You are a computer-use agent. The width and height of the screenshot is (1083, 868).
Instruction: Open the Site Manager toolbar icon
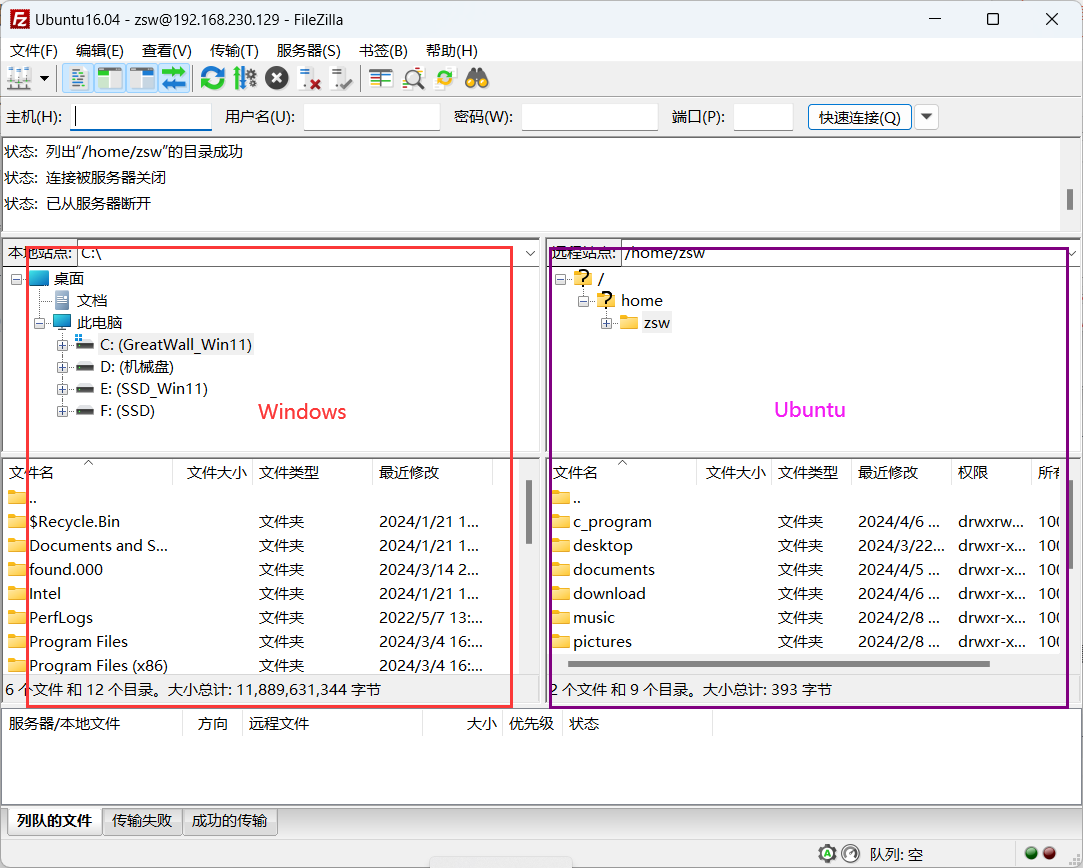point(19,79)
